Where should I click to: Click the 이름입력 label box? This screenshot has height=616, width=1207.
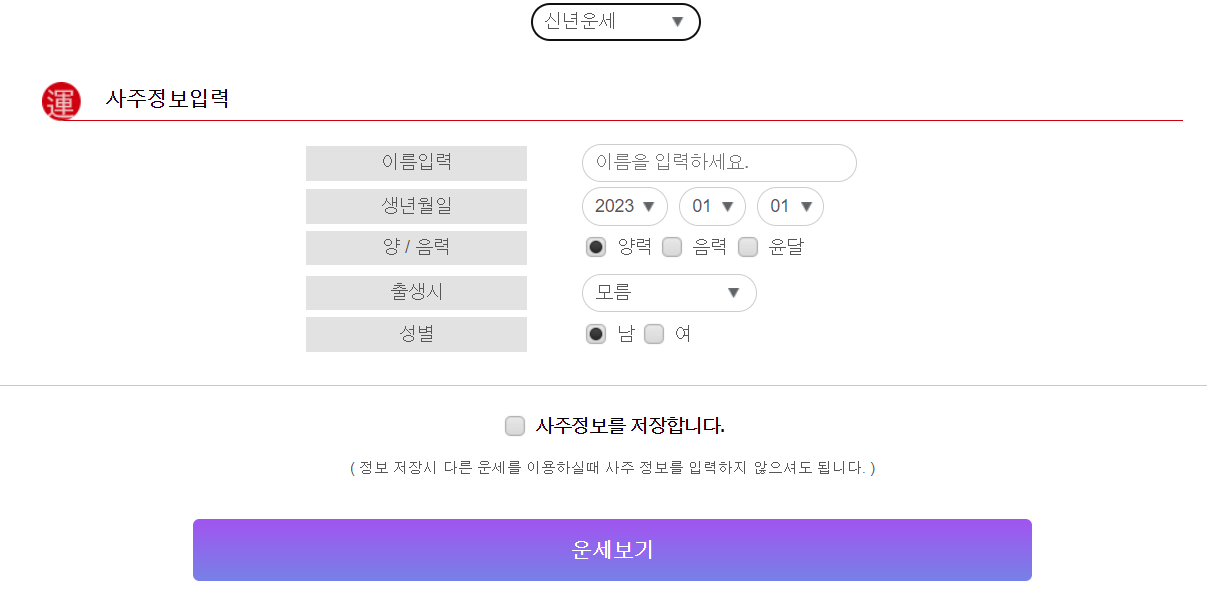416,162
